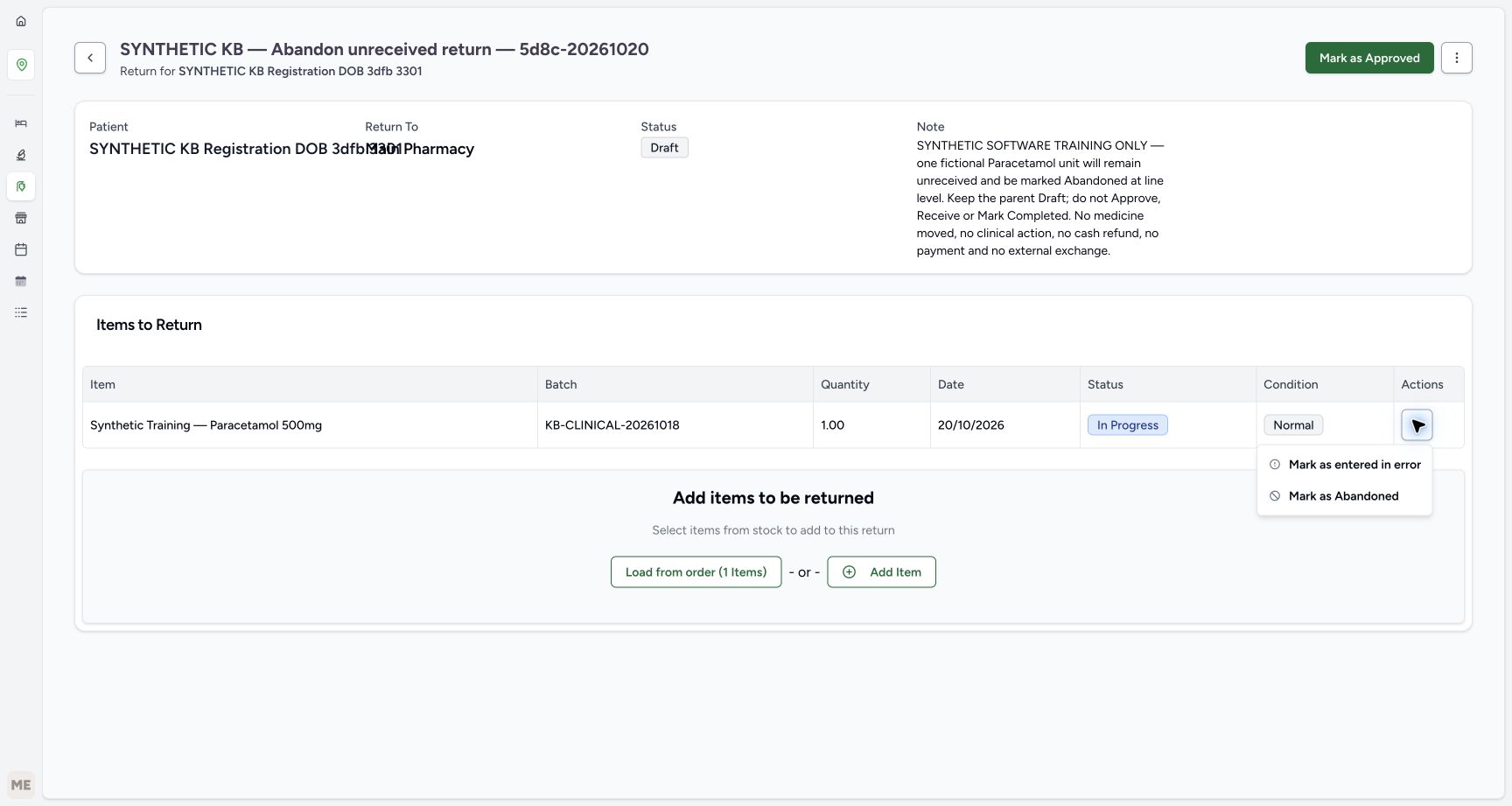Click the Draft status badge
This screenshot has height=806, width=1512.
point(664,148)
